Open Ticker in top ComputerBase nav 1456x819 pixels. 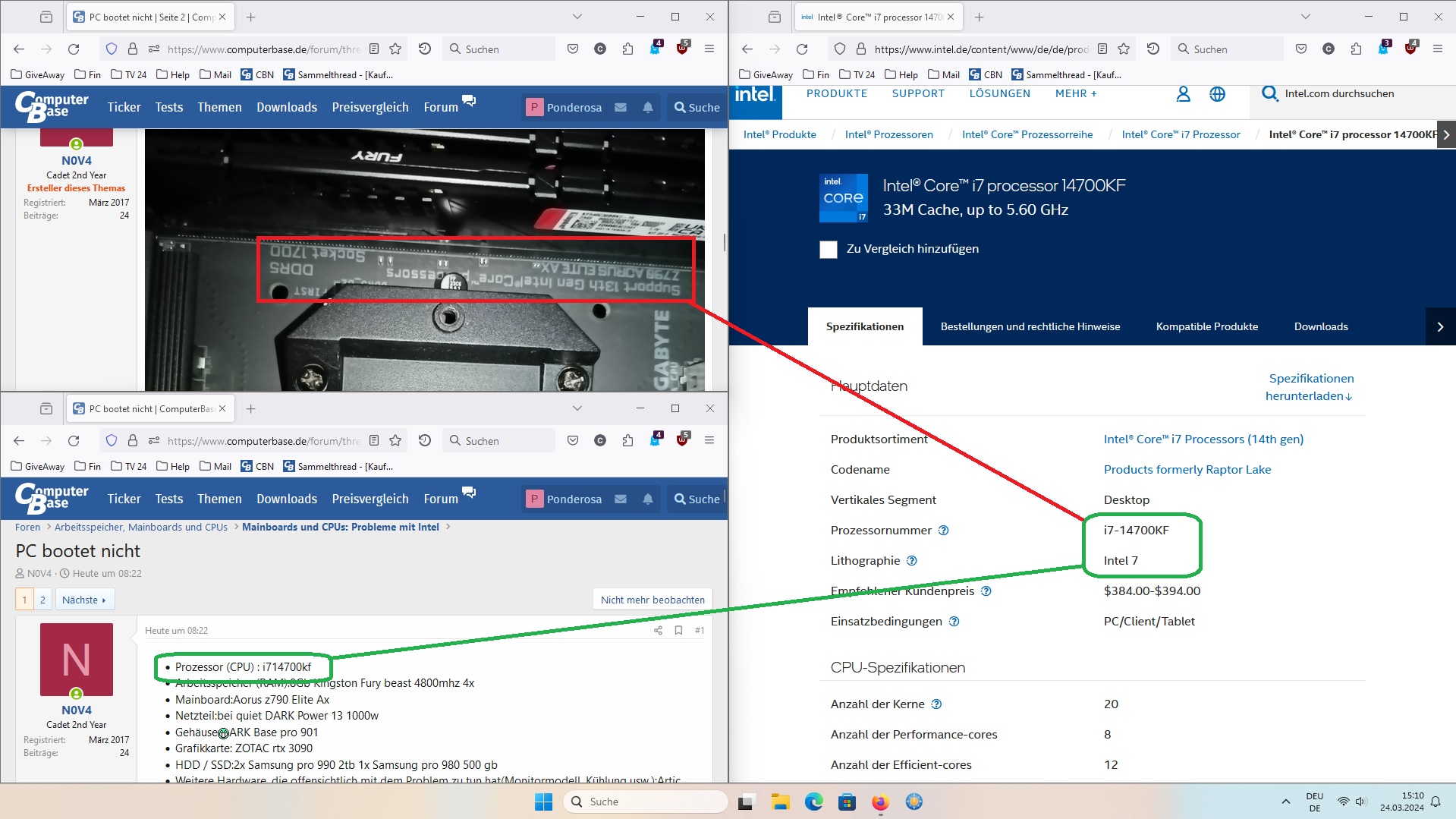[124, 108]
